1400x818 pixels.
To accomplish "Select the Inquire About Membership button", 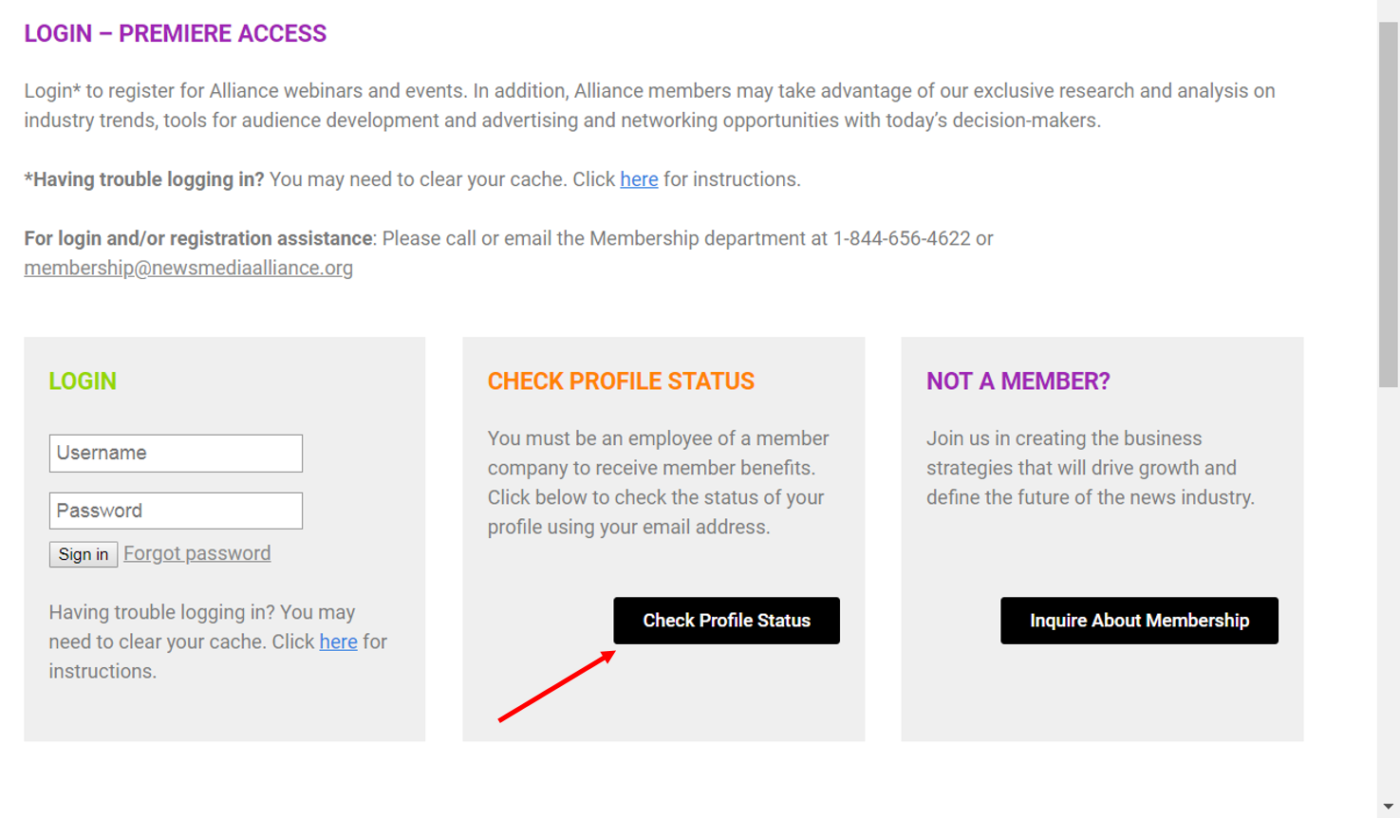I will coord(1139,620).
